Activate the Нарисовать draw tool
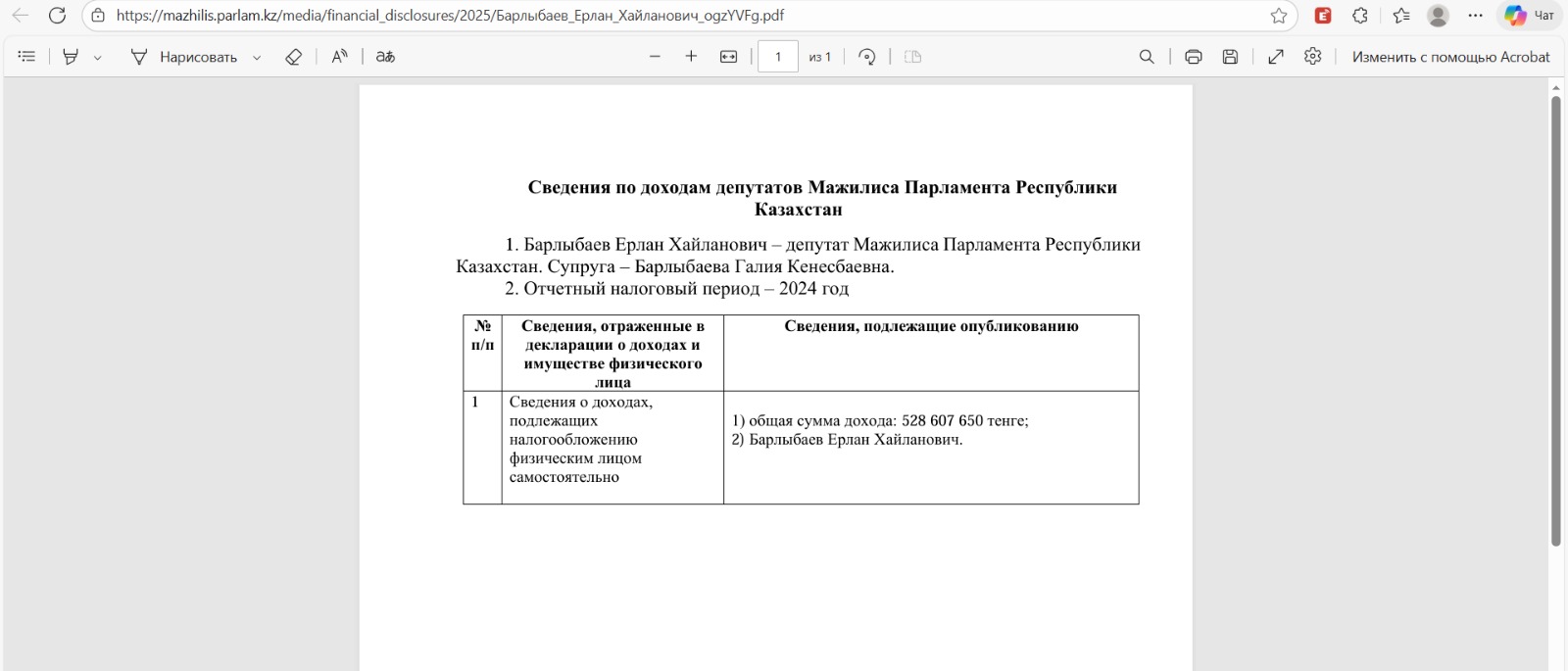 184,57
